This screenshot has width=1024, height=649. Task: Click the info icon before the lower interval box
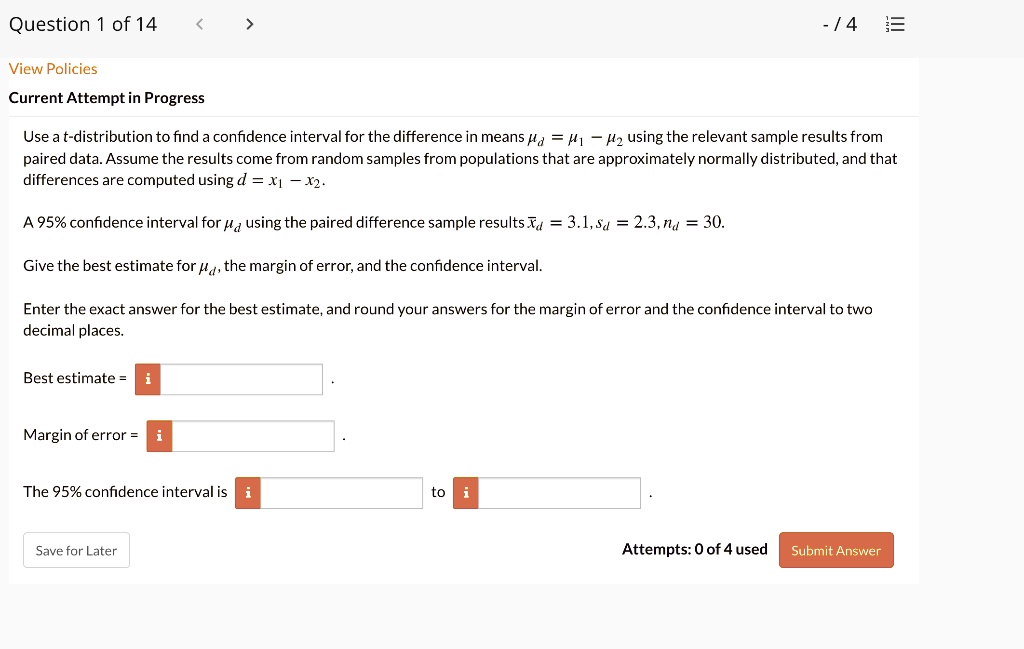pos(247,492)
